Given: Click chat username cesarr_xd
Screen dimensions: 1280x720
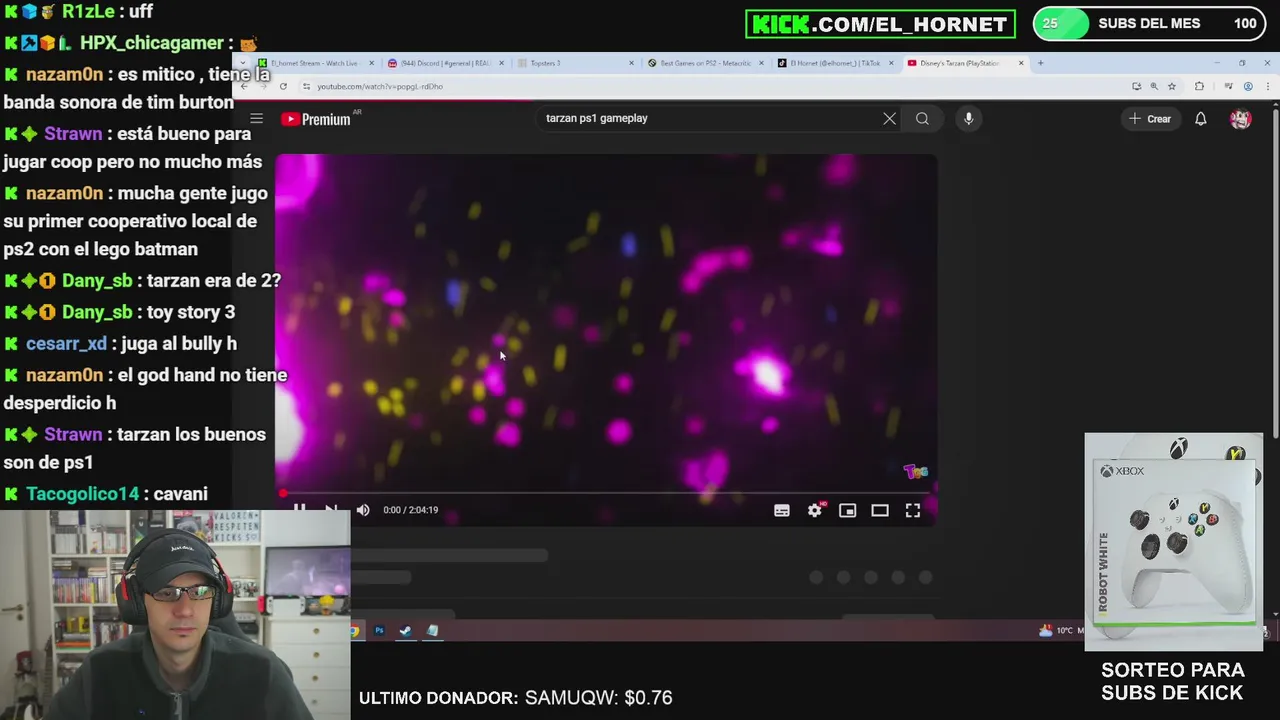Looking at the screenshot, I should click(66, 343).
